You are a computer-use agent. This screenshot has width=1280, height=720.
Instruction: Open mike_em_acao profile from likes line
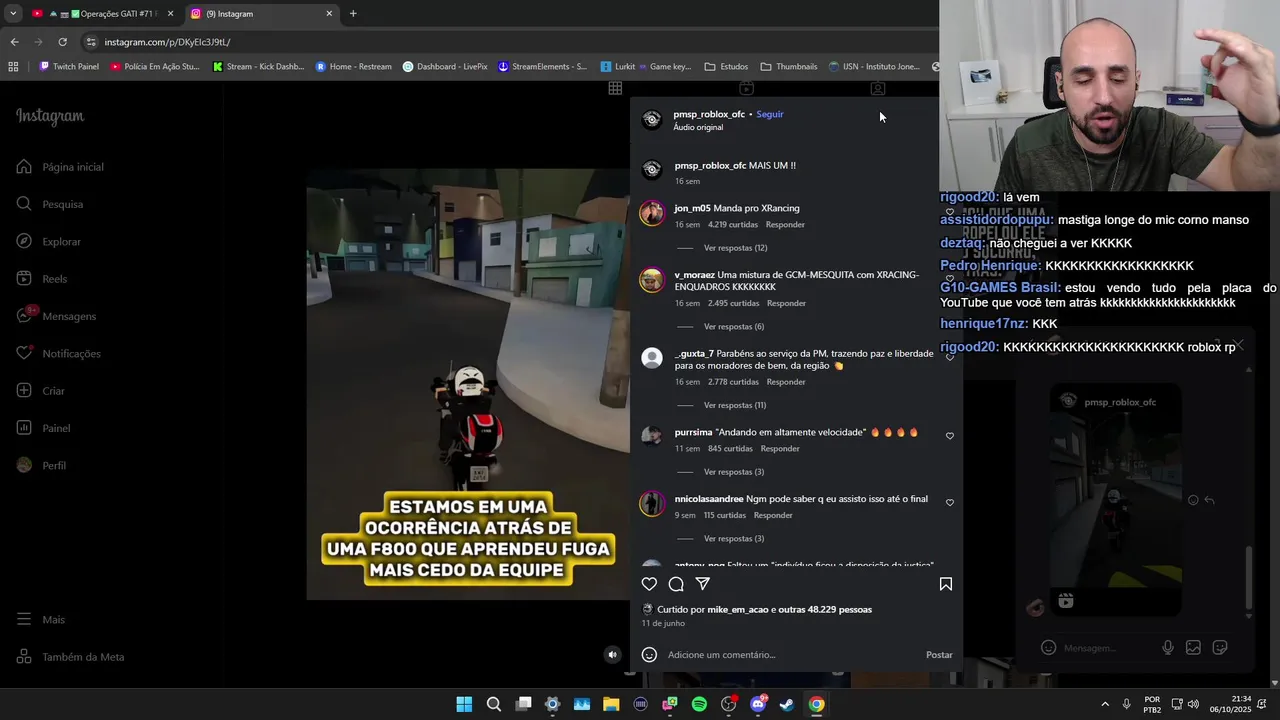(x=739, y=609)
